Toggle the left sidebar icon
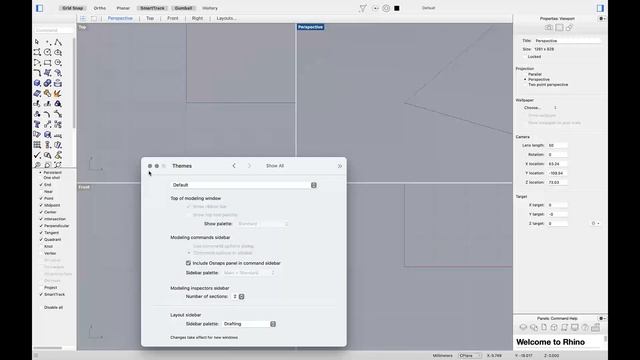 pos(40,8)
